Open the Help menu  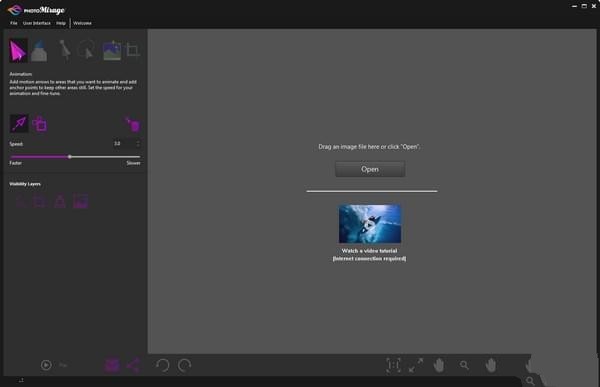[x=61, y=23]
